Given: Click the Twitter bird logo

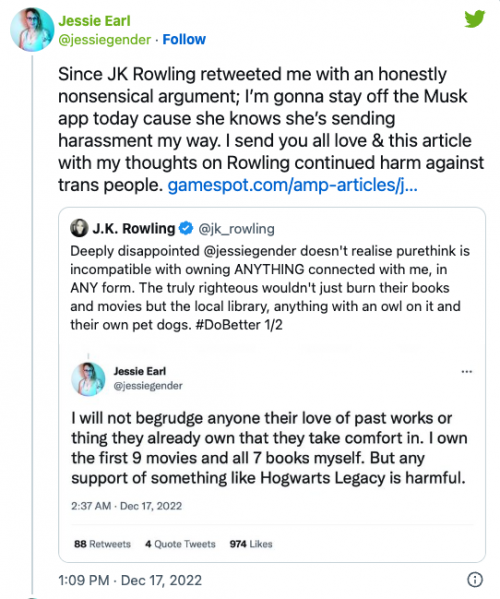Looking at the screenshot, I should click(475, 19).
